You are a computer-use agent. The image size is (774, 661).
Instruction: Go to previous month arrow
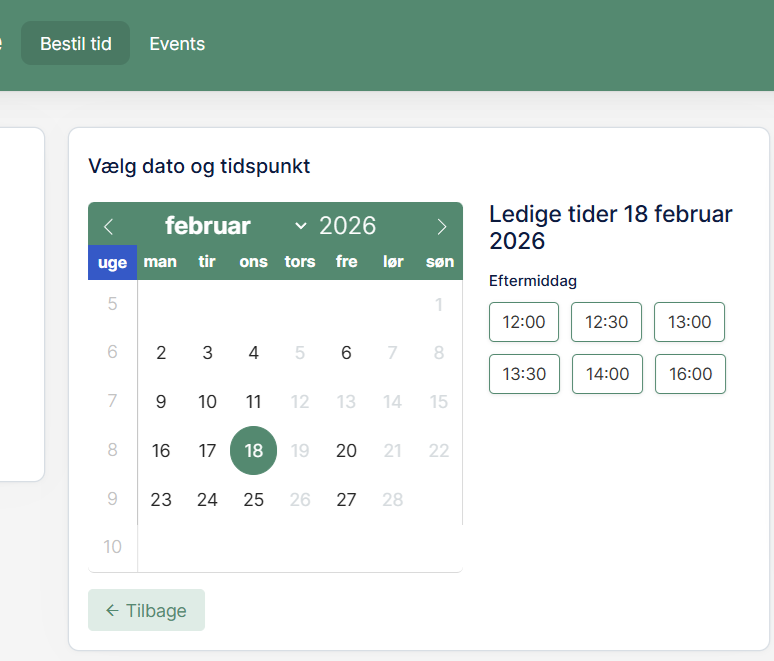click(x=109, y=227)
